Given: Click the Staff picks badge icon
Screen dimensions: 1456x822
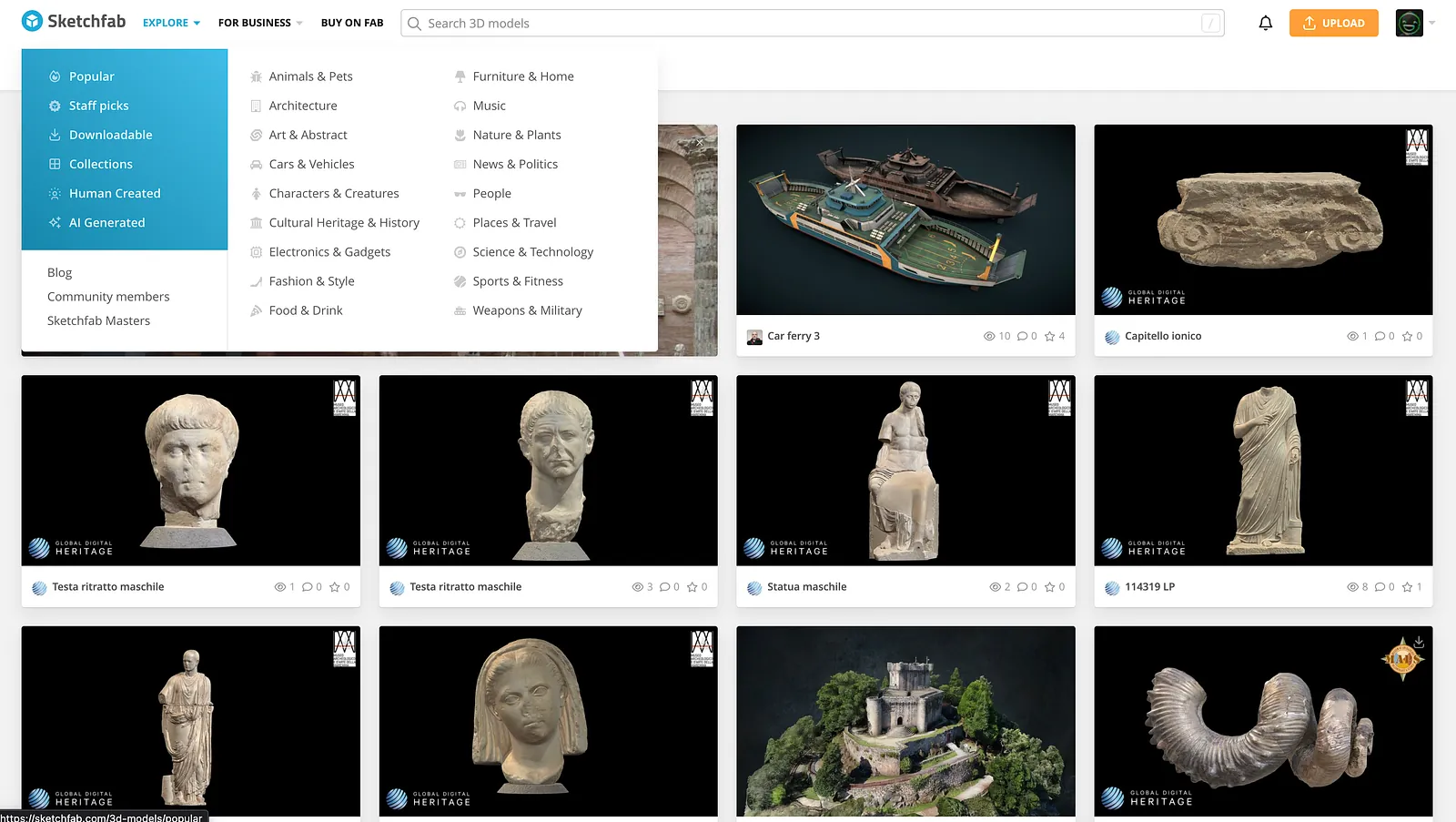Looking at the screenshot, I should coord(55,106).
